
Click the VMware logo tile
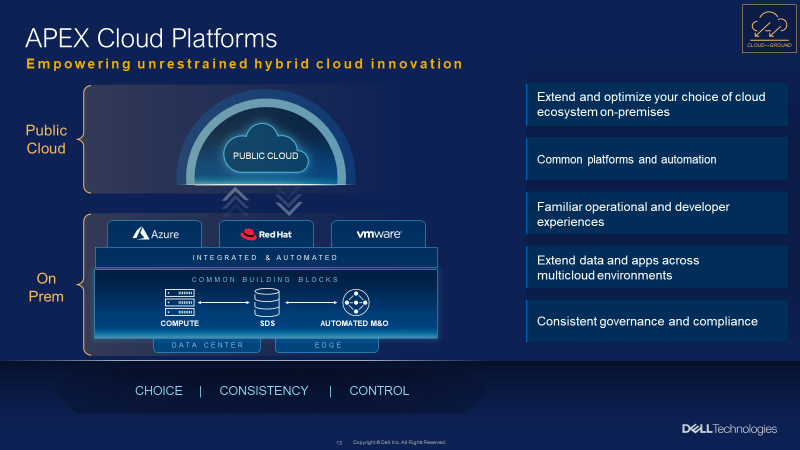pyautogui.click(x=379, y=234)
